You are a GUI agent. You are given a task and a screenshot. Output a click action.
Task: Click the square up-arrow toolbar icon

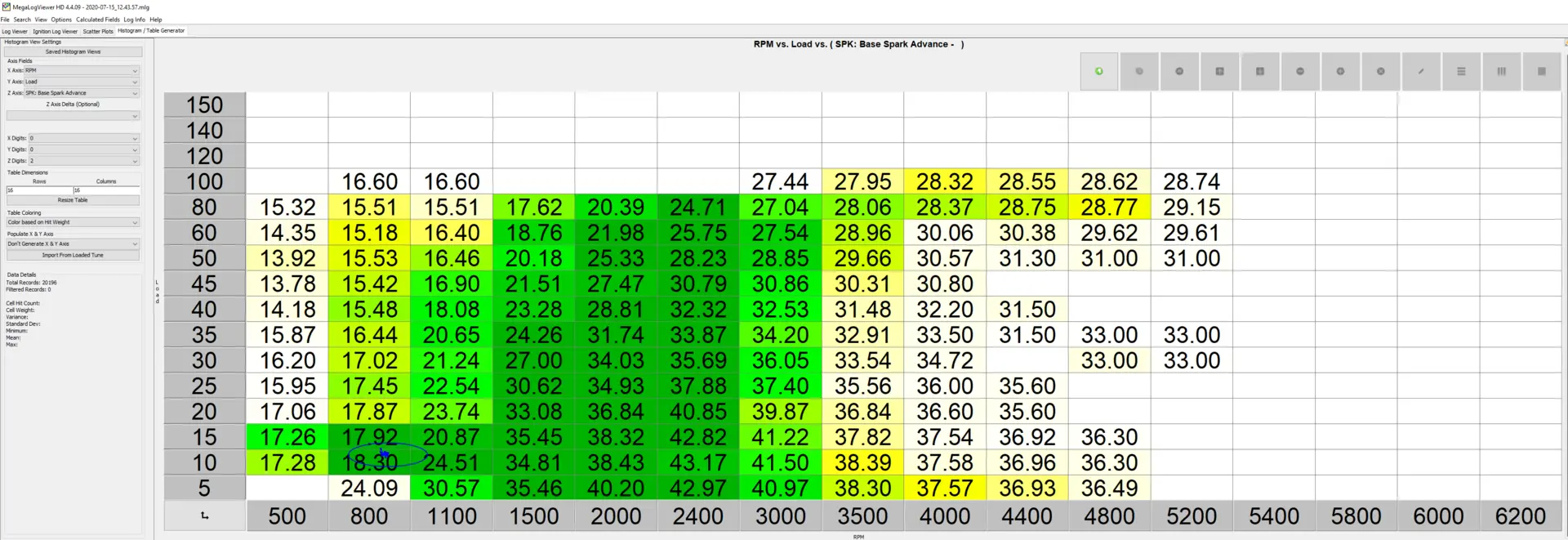pos(1220,71)
